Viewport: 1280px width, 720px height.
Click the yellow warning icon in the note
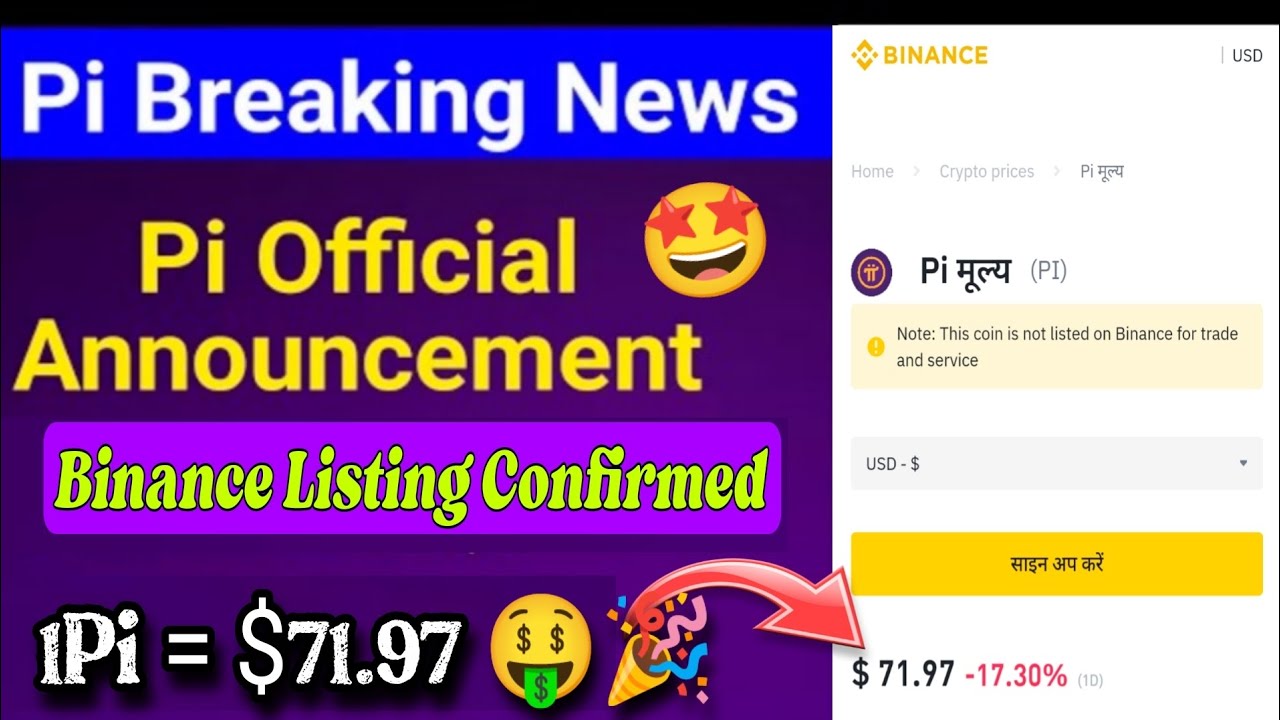(x=876, y=347)
